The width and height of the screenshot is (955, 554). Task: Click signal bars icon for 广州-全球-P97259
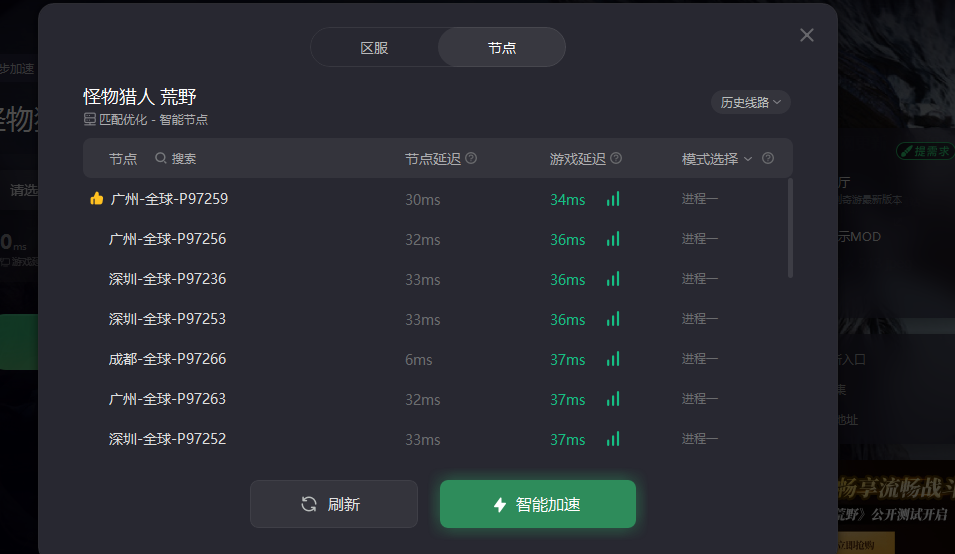(x=613, y=199)
